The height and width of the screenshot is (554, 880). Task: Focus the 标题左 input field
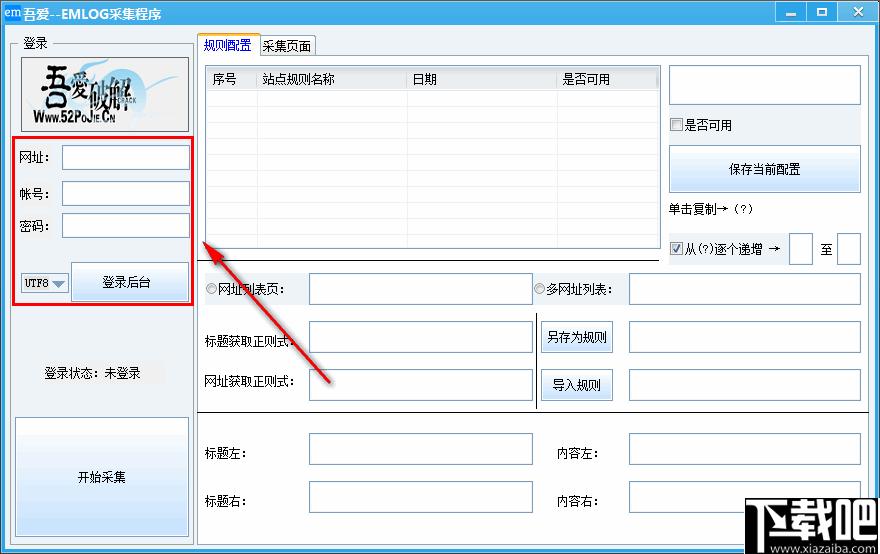pyautogui.click(x=421, y=449)
